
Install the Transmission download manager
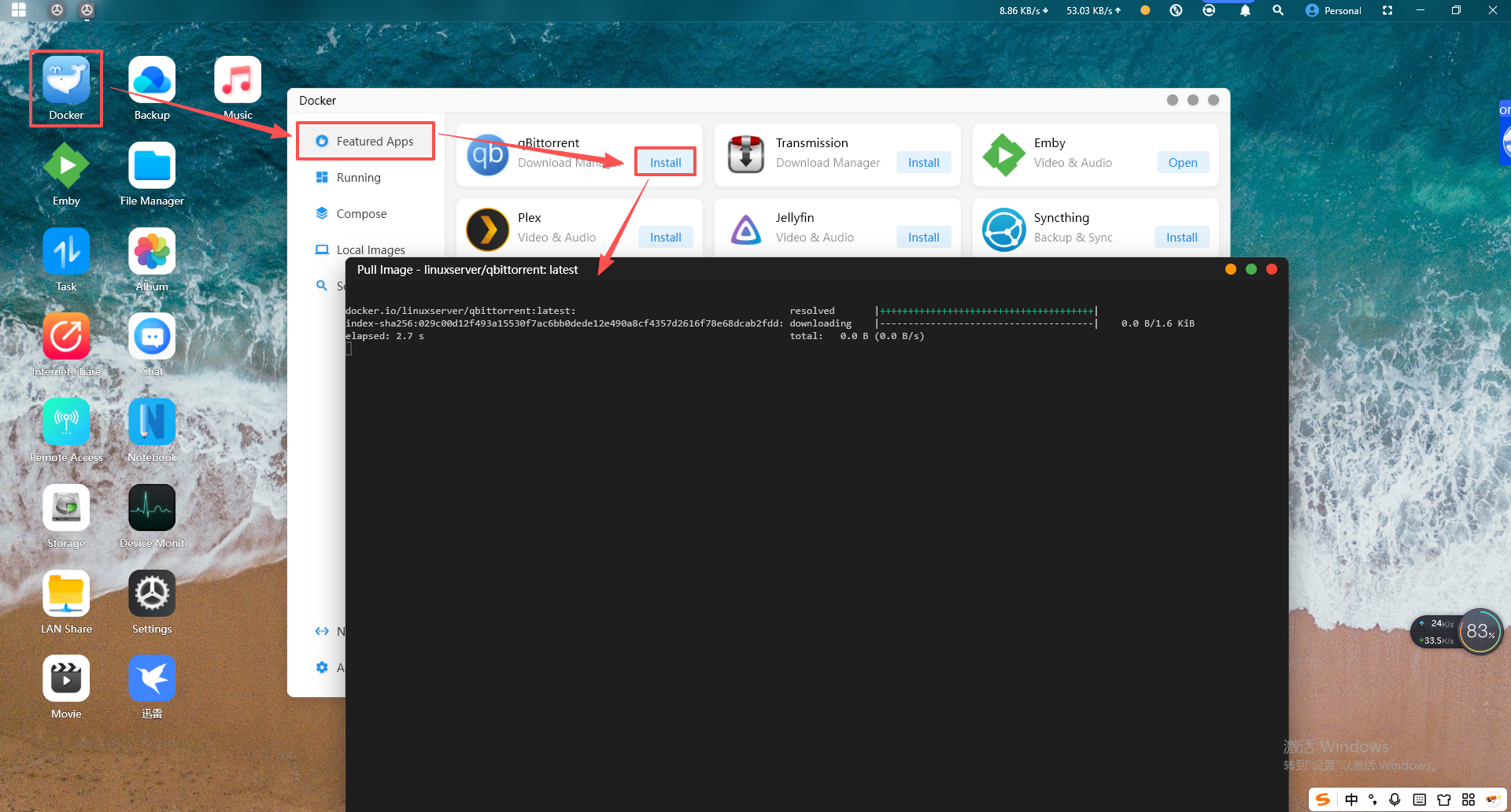tap(924, 162)
